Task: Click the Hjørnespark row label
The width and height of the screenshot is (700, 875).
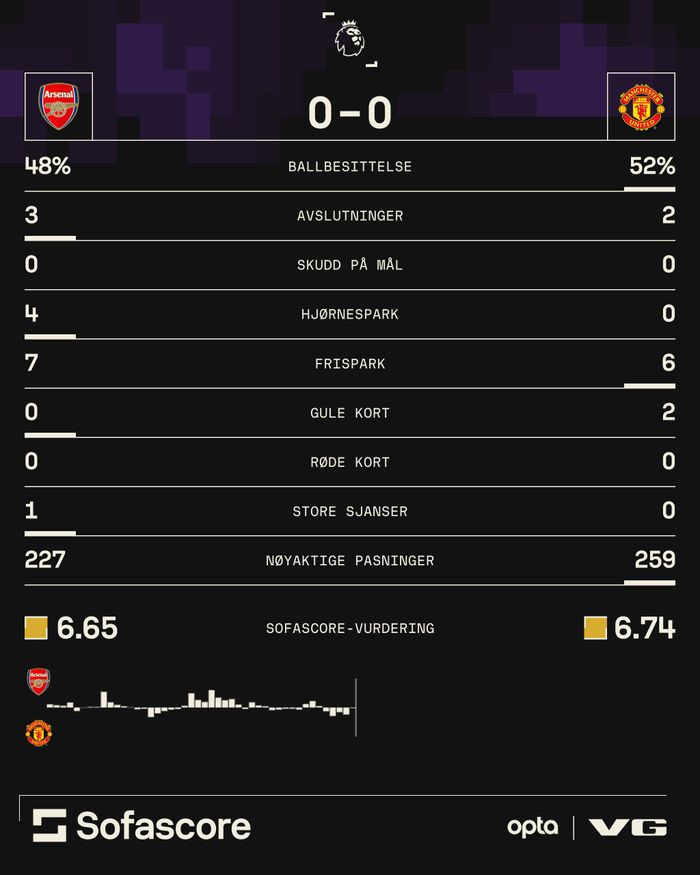Action: tap(349, 314)
